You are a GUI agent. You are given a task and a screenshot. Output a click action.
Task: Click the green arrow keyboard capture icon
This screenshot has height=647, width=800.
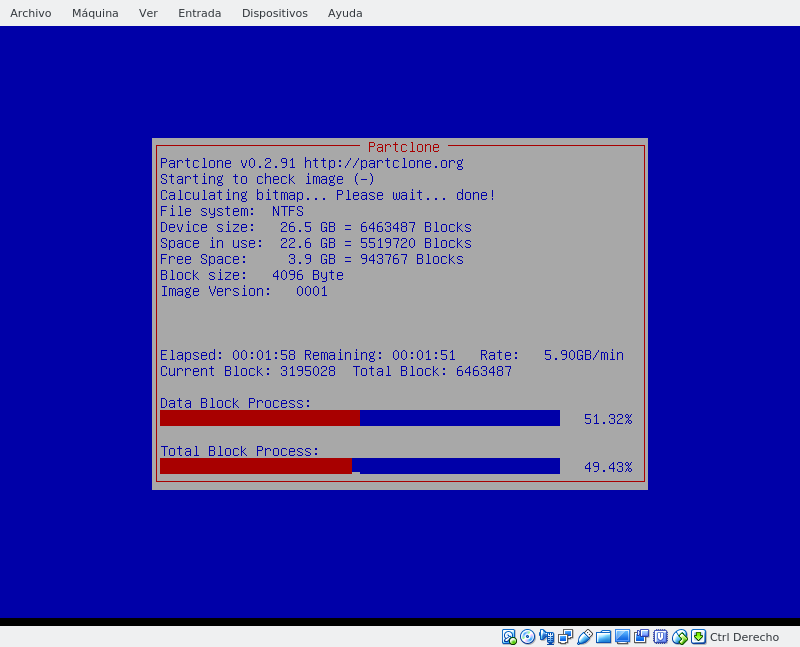point(698,637)
